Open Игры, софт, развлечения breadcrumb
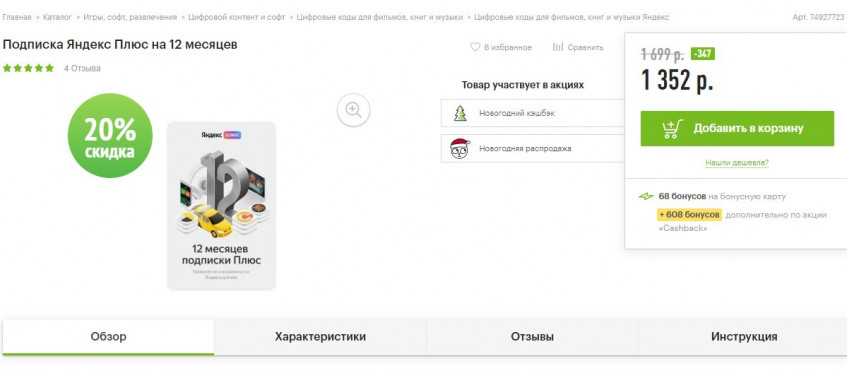The image size is (847, 373). tap(130, 17)
